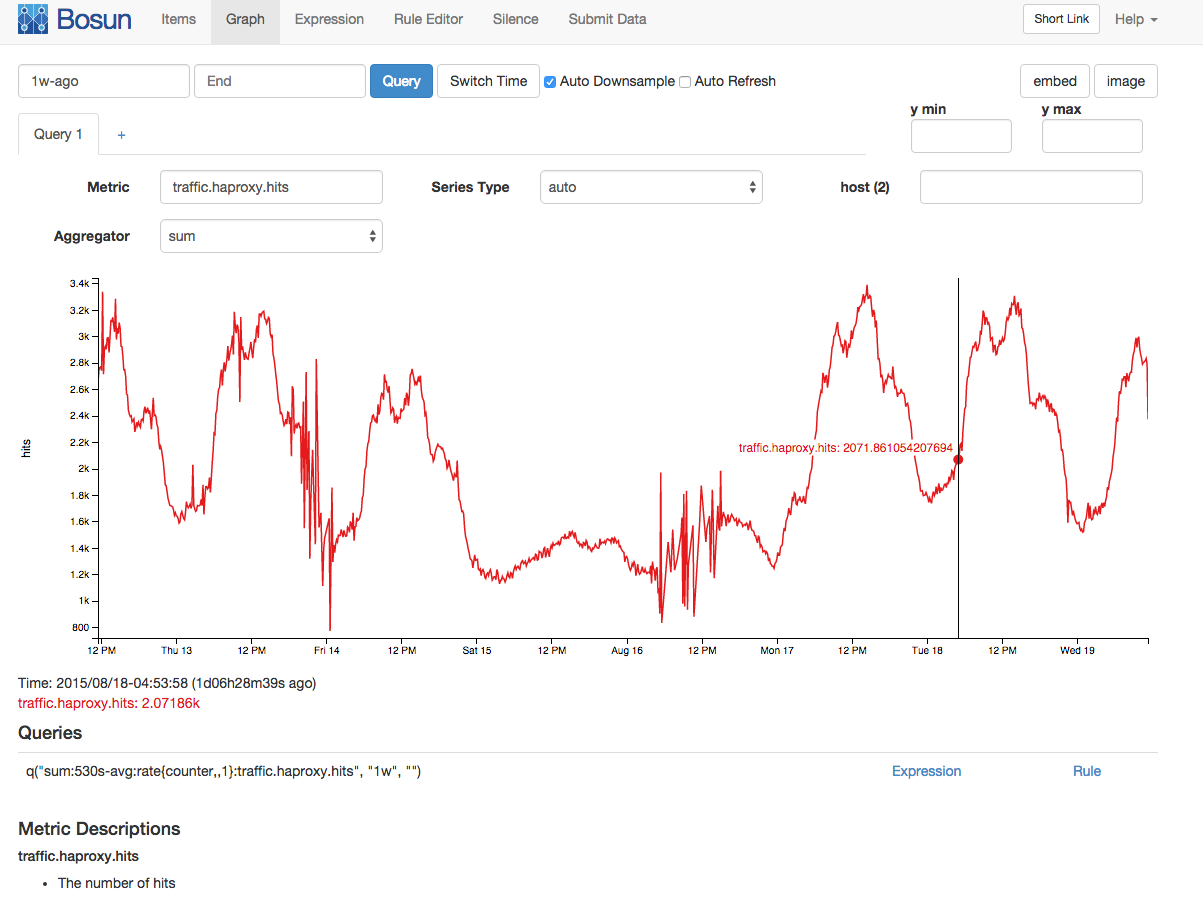Screen dimensions: 1203x916
Task: Toggle the Auto Downsample checkbox
Action: (x=550, y=82)
